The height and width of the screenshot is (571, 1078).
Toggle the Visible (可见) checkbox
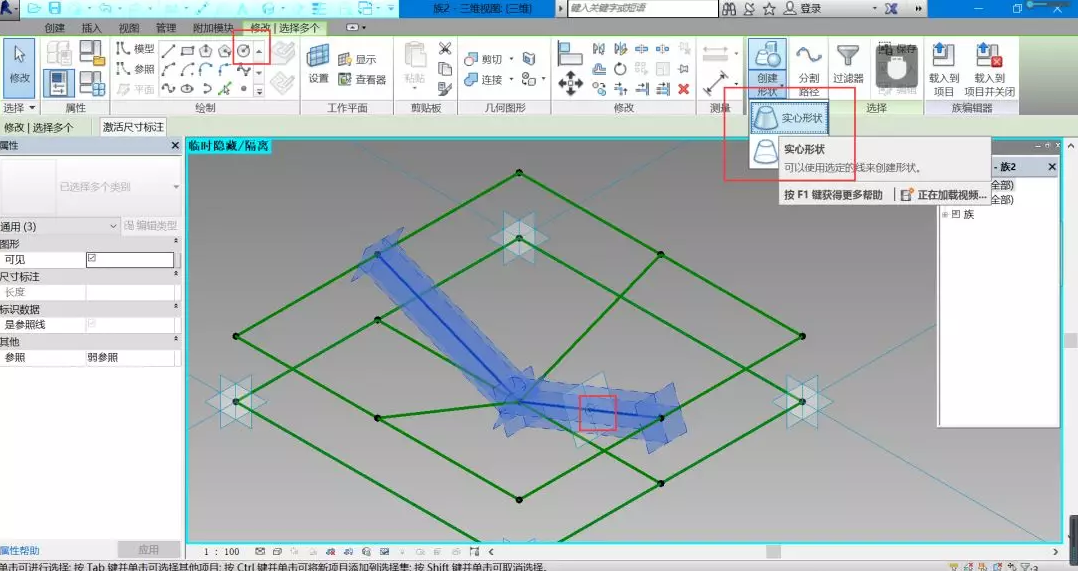(92, 259)
